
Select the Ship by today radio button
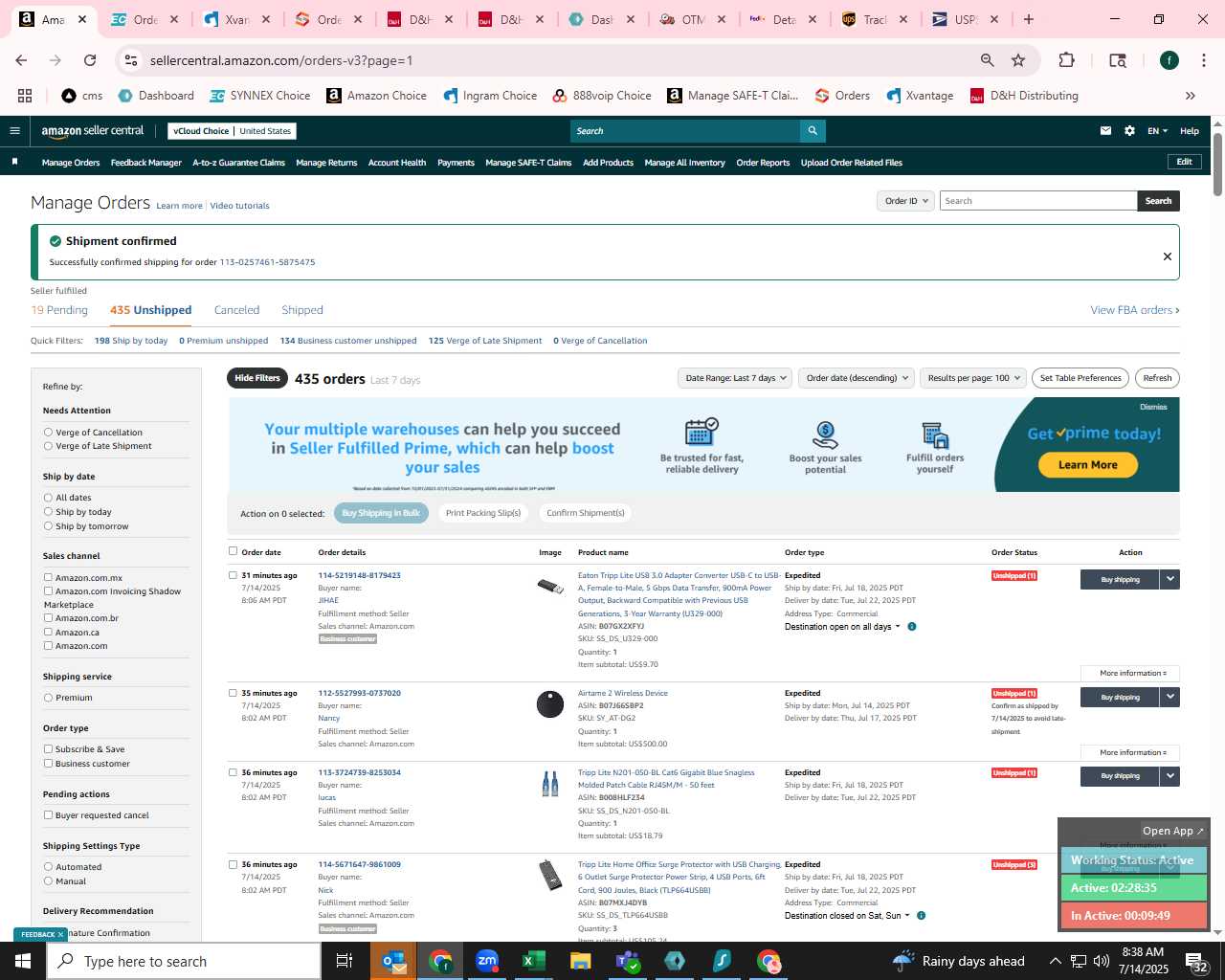click(x=48, y=512)
